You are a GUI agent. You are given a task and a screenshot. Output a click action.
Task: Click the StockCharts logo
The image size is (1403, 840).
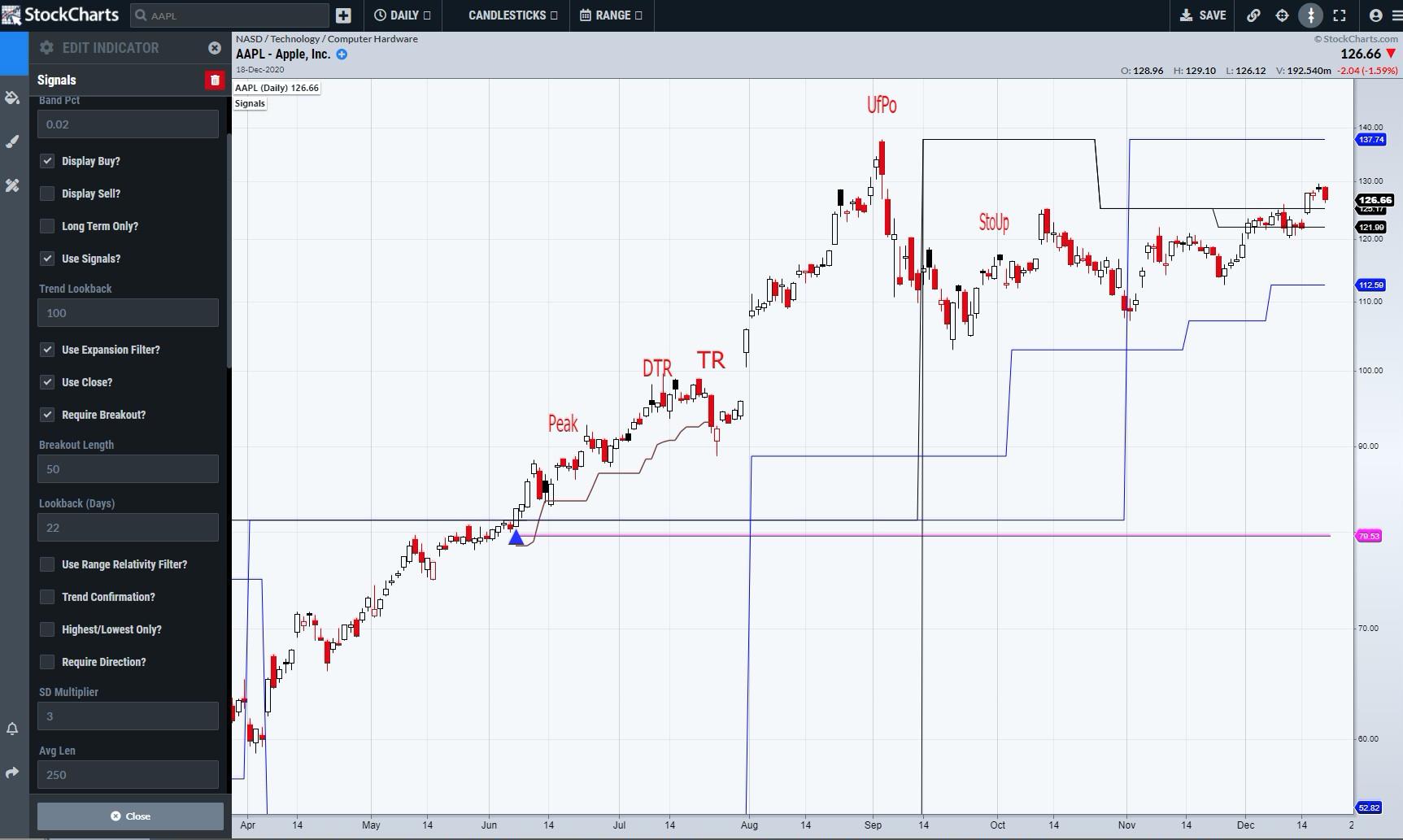coord(60,15)
